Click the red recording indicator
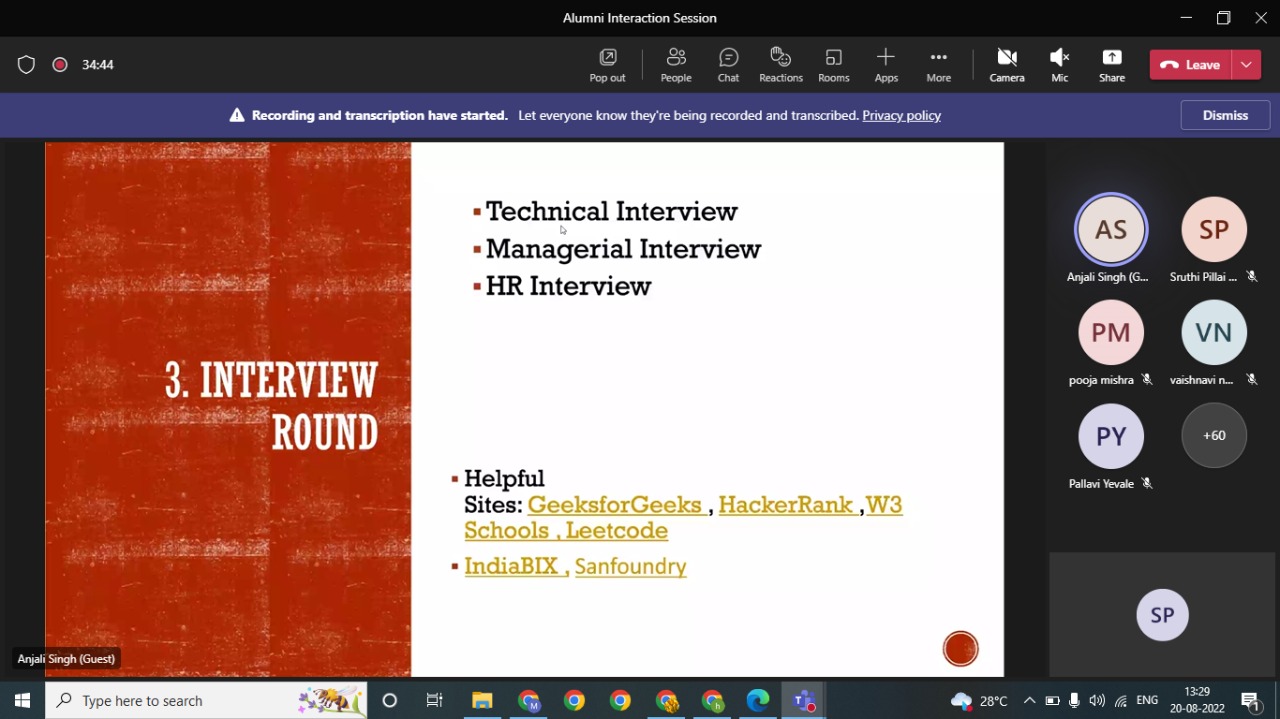Viewport: 1280px width, 719px height. [60, 65]
